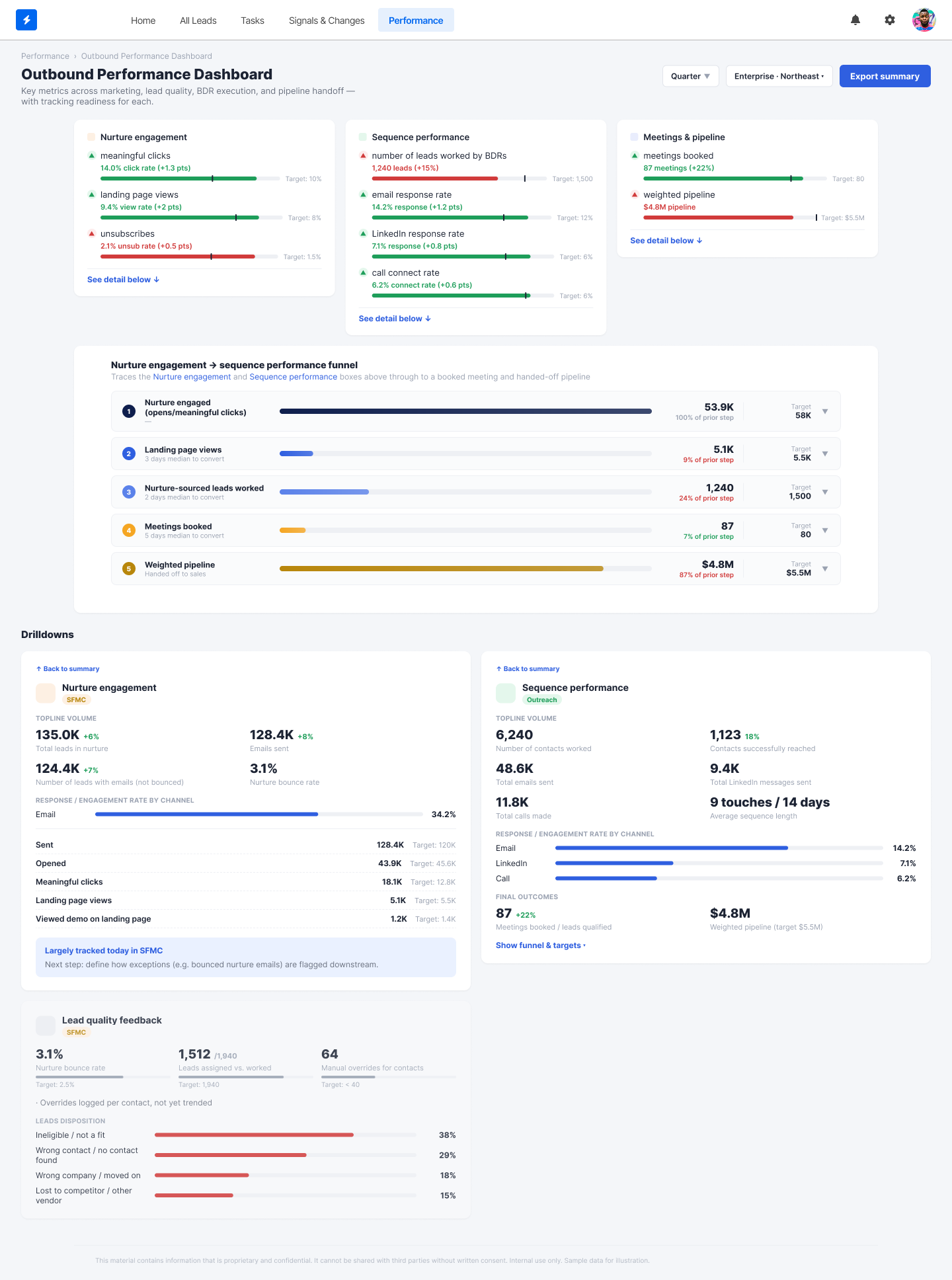Screen dimensions: 952x1280
Task: Click See detail below under Sequence performance
Action: pos(395,319)
